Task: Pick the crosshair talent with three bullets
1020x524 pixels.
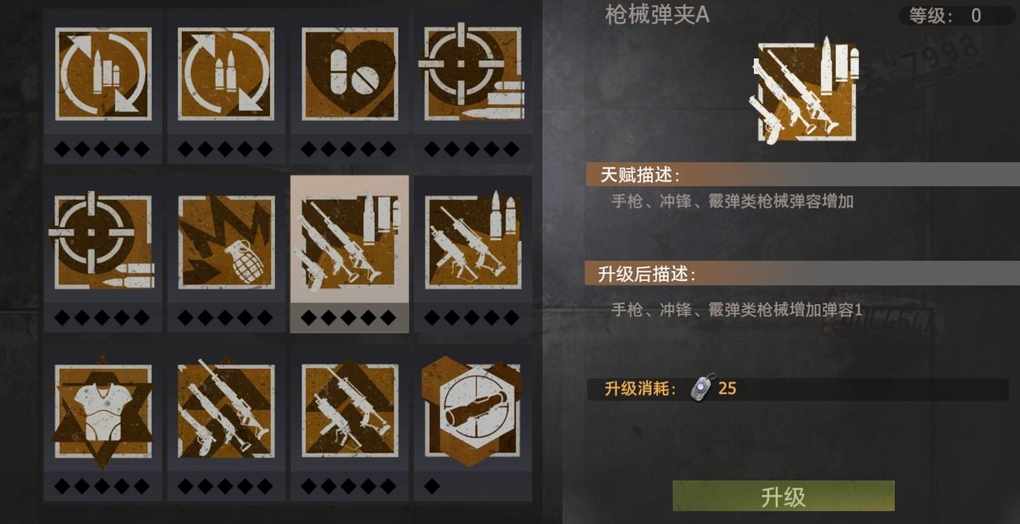Action: point(472,73)
